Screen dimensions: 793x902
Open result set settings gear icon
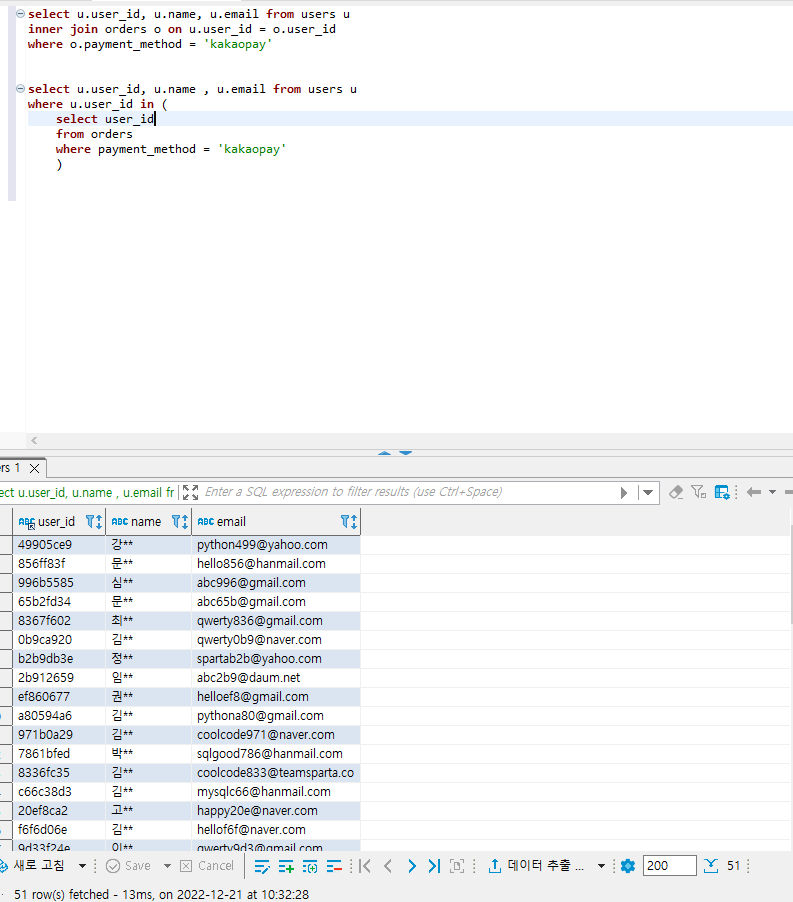(x=628, y=866)
